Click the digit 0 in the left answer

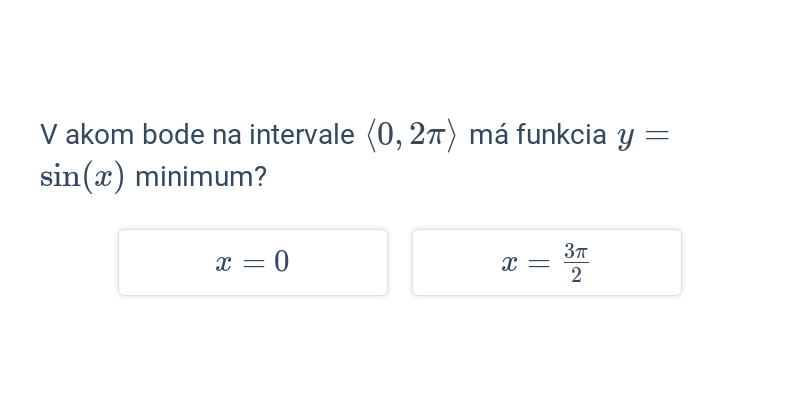(282, 262)
